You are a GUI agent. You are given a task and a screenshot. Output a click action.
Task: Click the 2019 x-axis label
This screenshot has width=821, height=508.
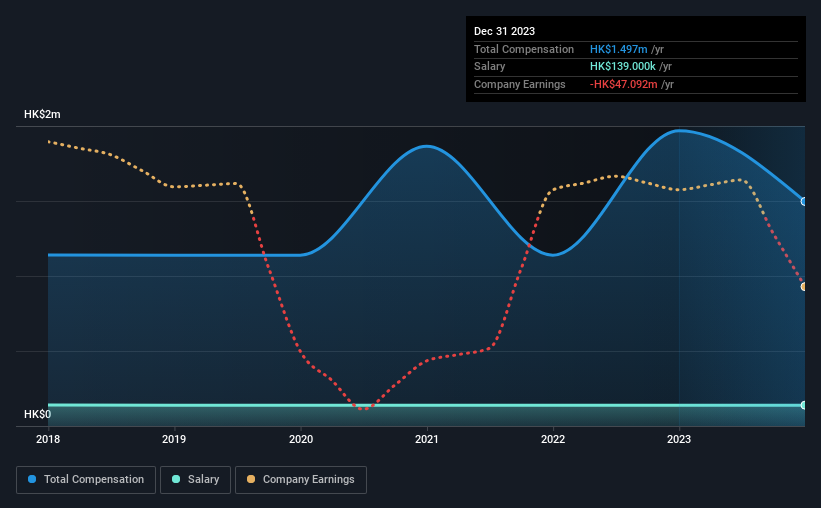[174, 439]
